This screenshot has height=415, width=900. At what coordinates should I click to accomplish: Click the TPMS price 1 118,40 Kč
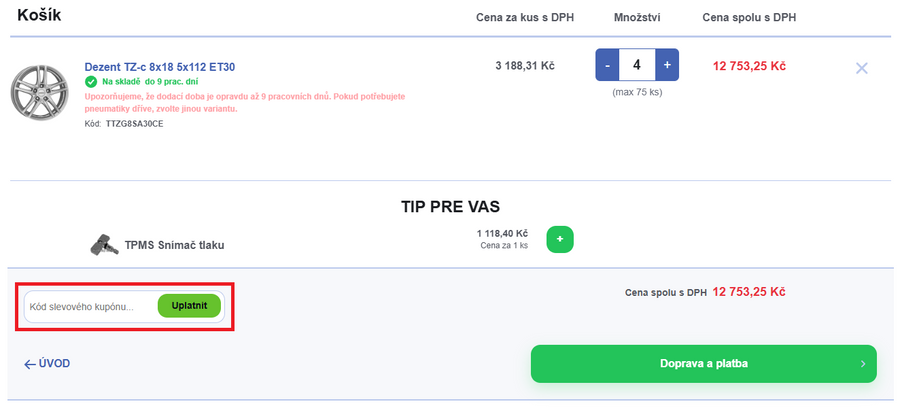[x=502, y=233]
